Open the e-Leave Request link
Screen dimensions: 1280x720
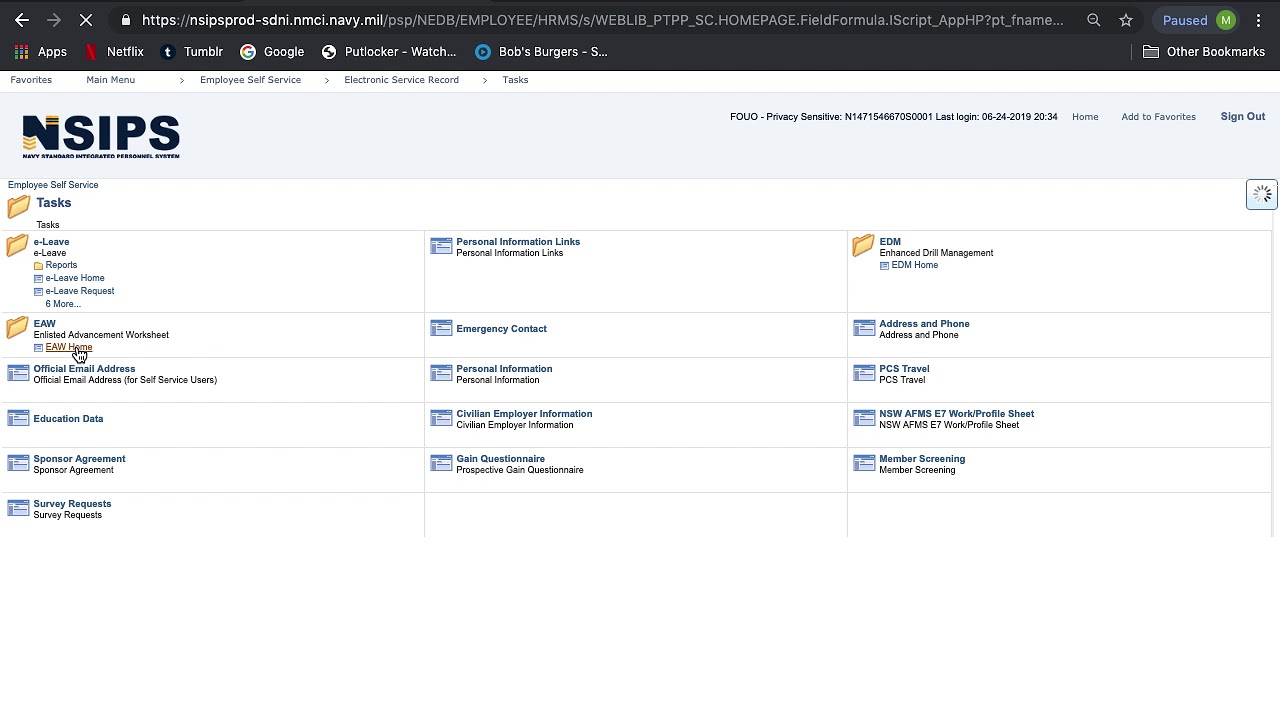click(80, 291)
